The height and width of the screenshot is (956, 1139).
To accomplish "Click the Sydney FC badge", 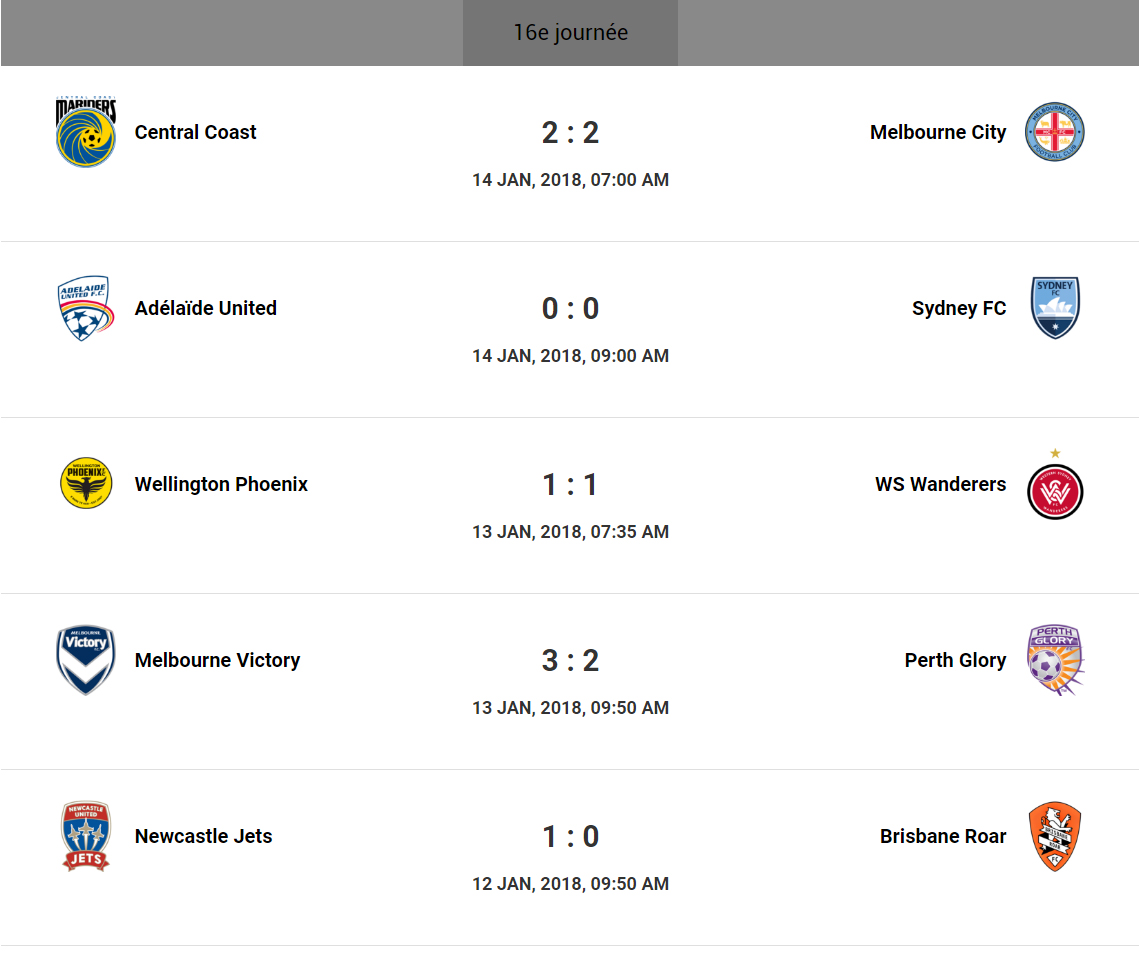I will pyautogui.click(x=1055, y=308).
